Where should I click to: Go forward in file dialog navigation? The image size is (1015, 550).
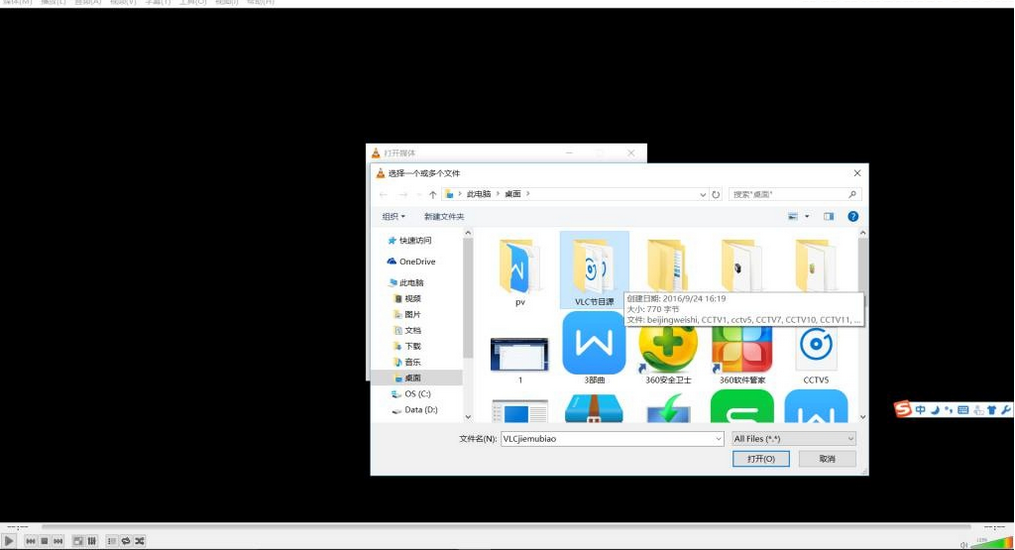point(403,194)
